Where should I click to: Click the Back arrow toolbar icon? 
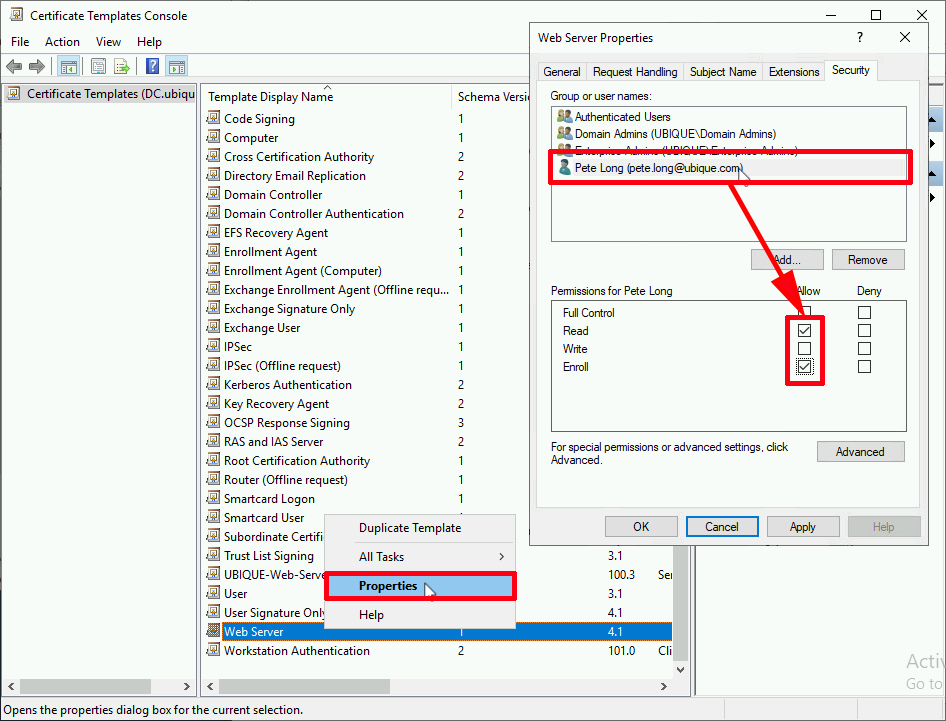tap(14, 66)
